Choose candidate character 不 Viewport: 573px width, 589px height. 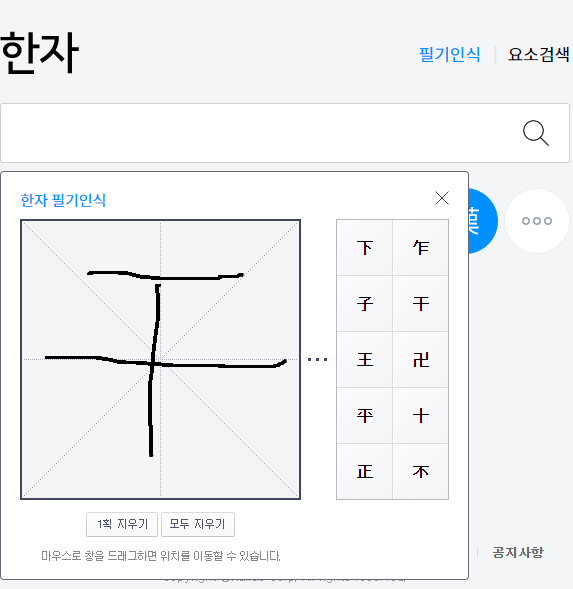pyautogui.click(x=420, y=471)
